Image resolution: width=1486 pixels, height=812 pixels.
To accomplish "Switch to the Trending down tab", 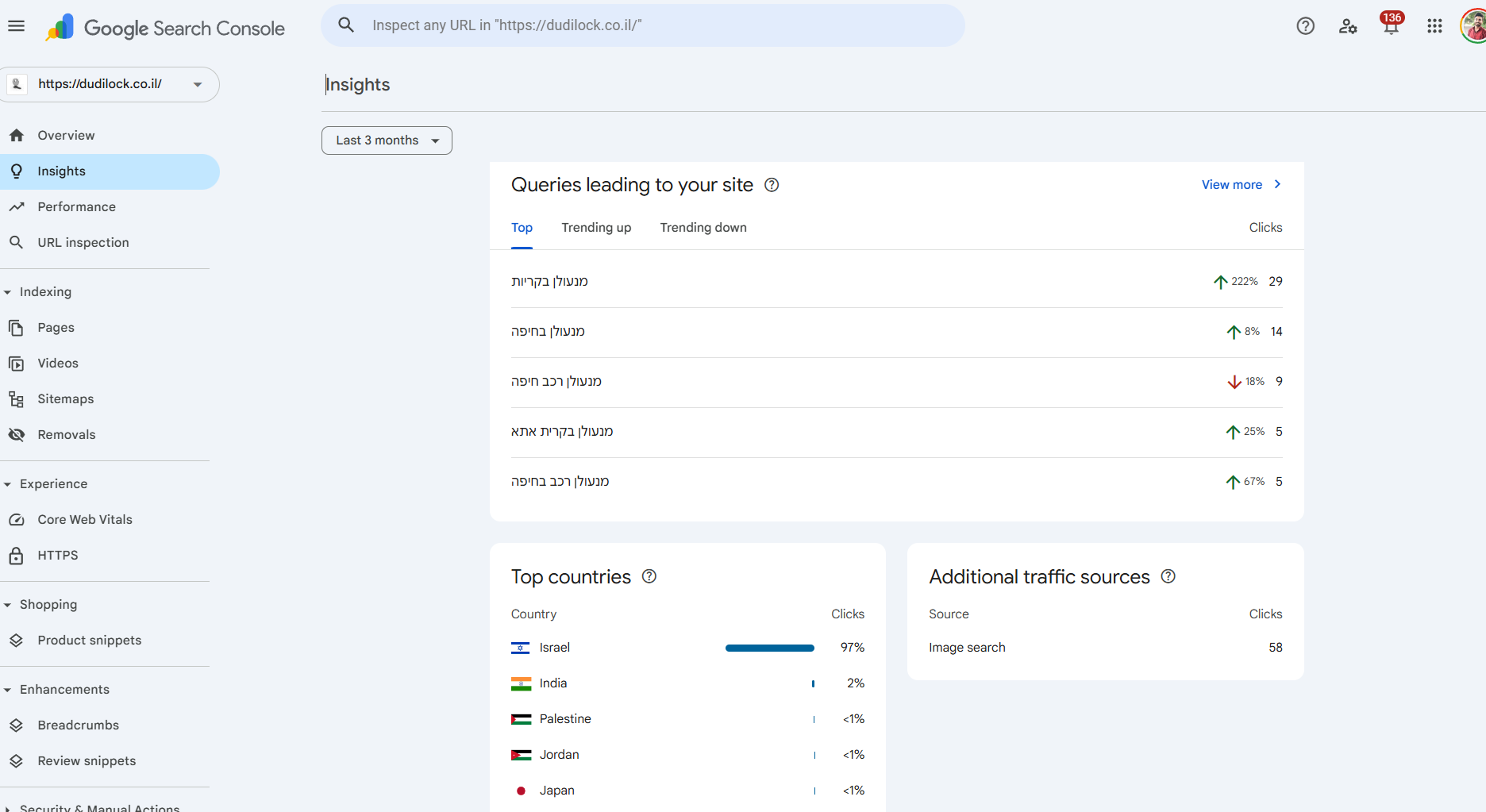I will 703,228.
